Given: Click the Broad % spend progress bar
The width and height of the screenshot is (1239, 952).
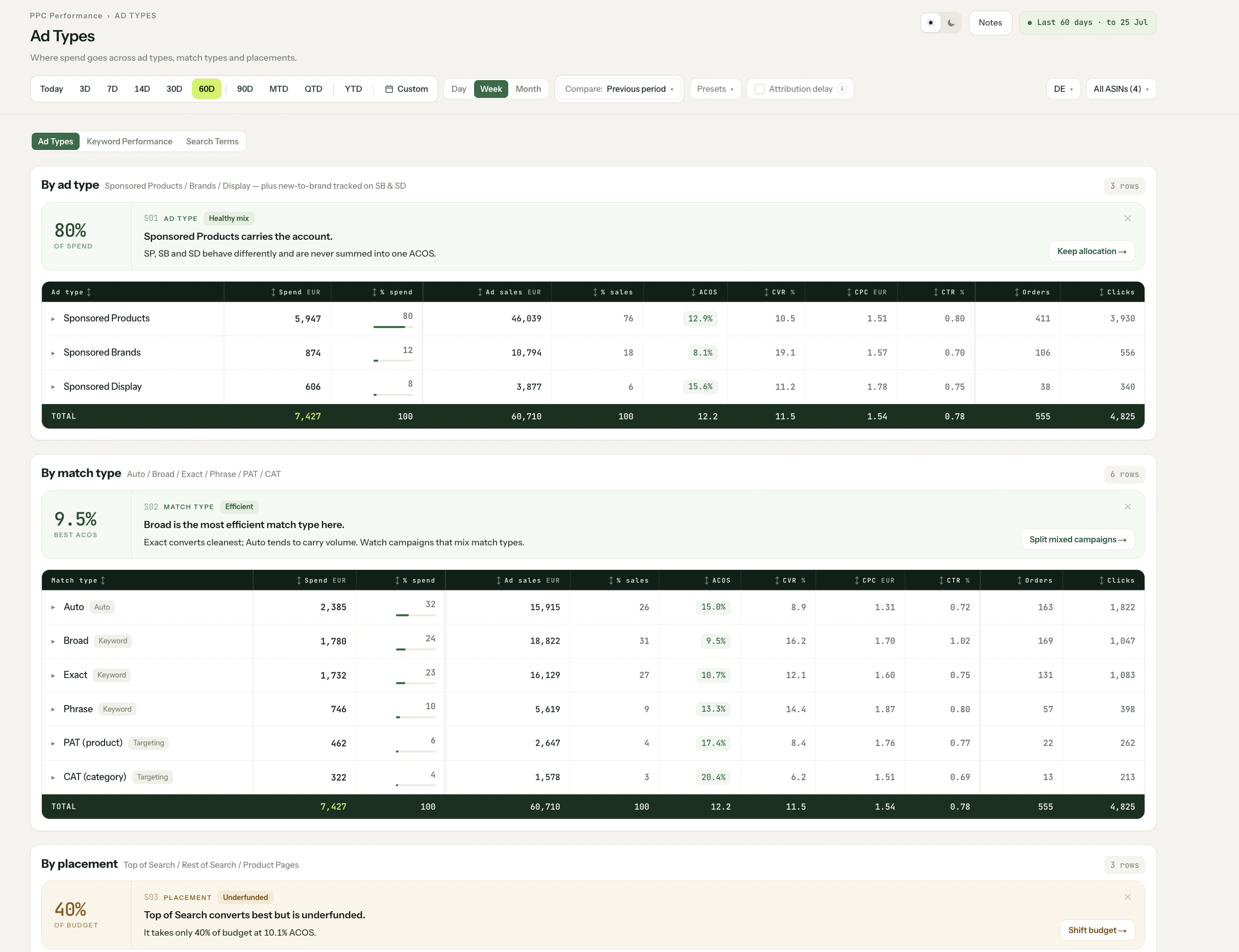Looking at the screenshot, I should click(415, 649).
